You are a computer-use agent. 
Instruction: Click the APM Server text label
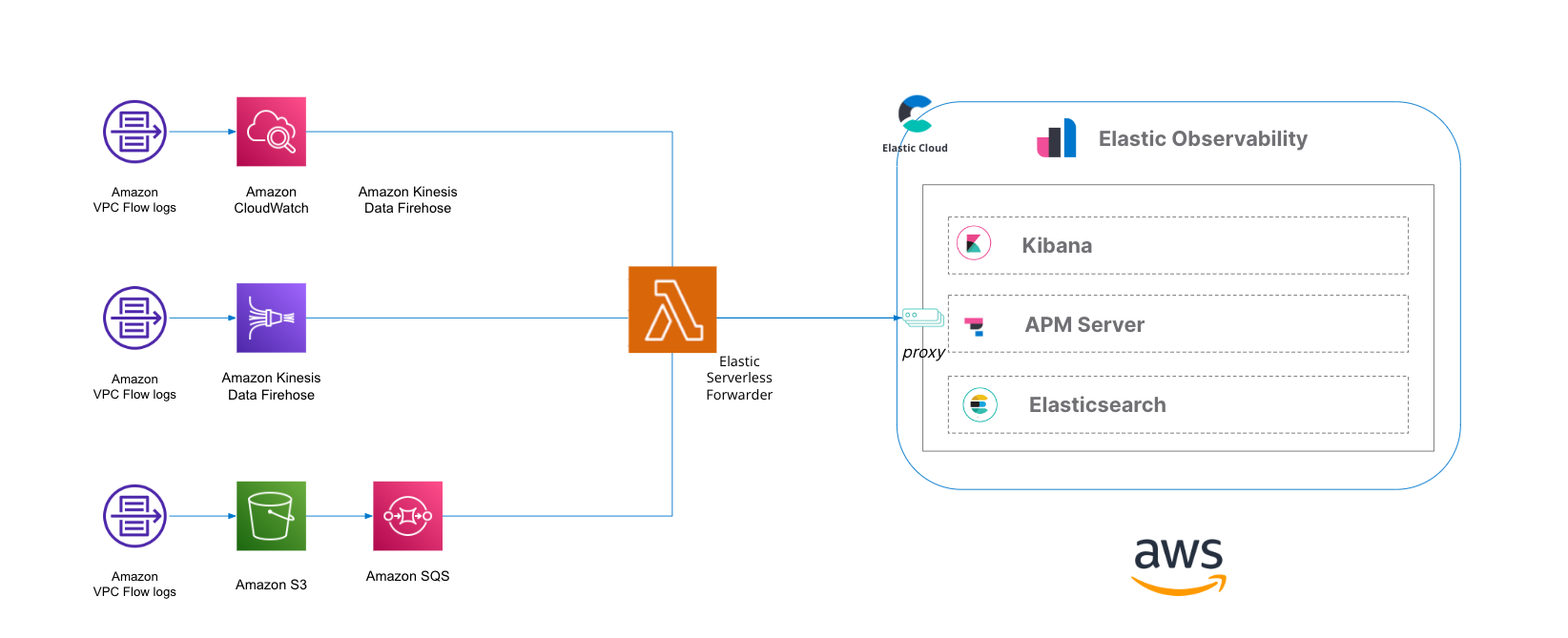[x=1084, y=324]
